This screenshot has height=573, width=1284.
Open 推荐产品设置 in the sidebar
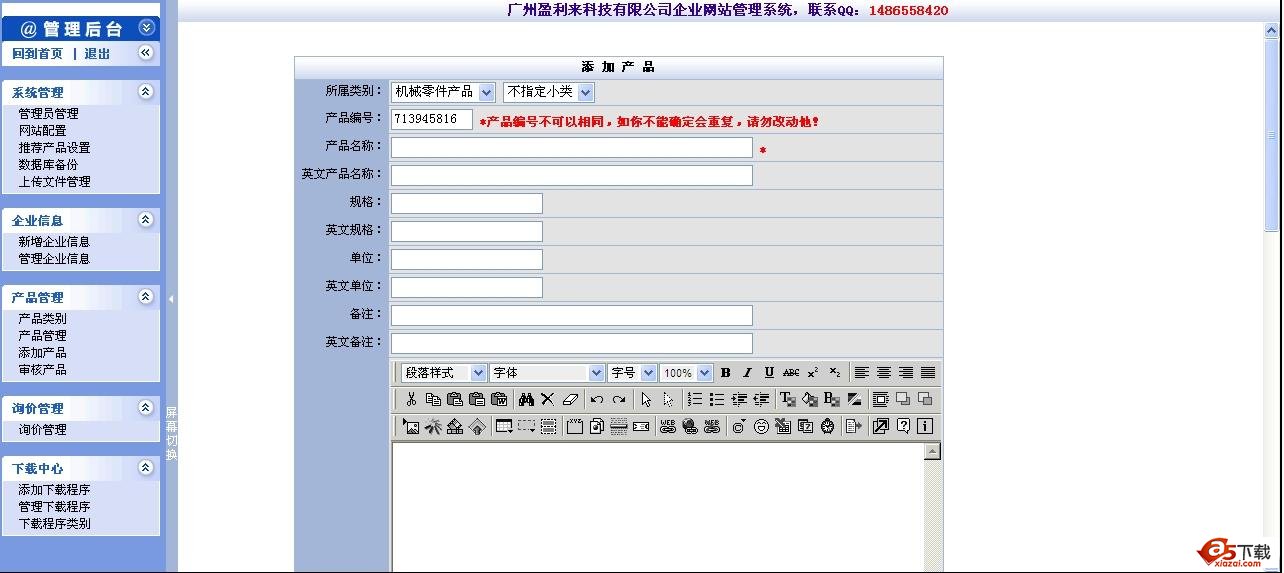pos(54,148)
